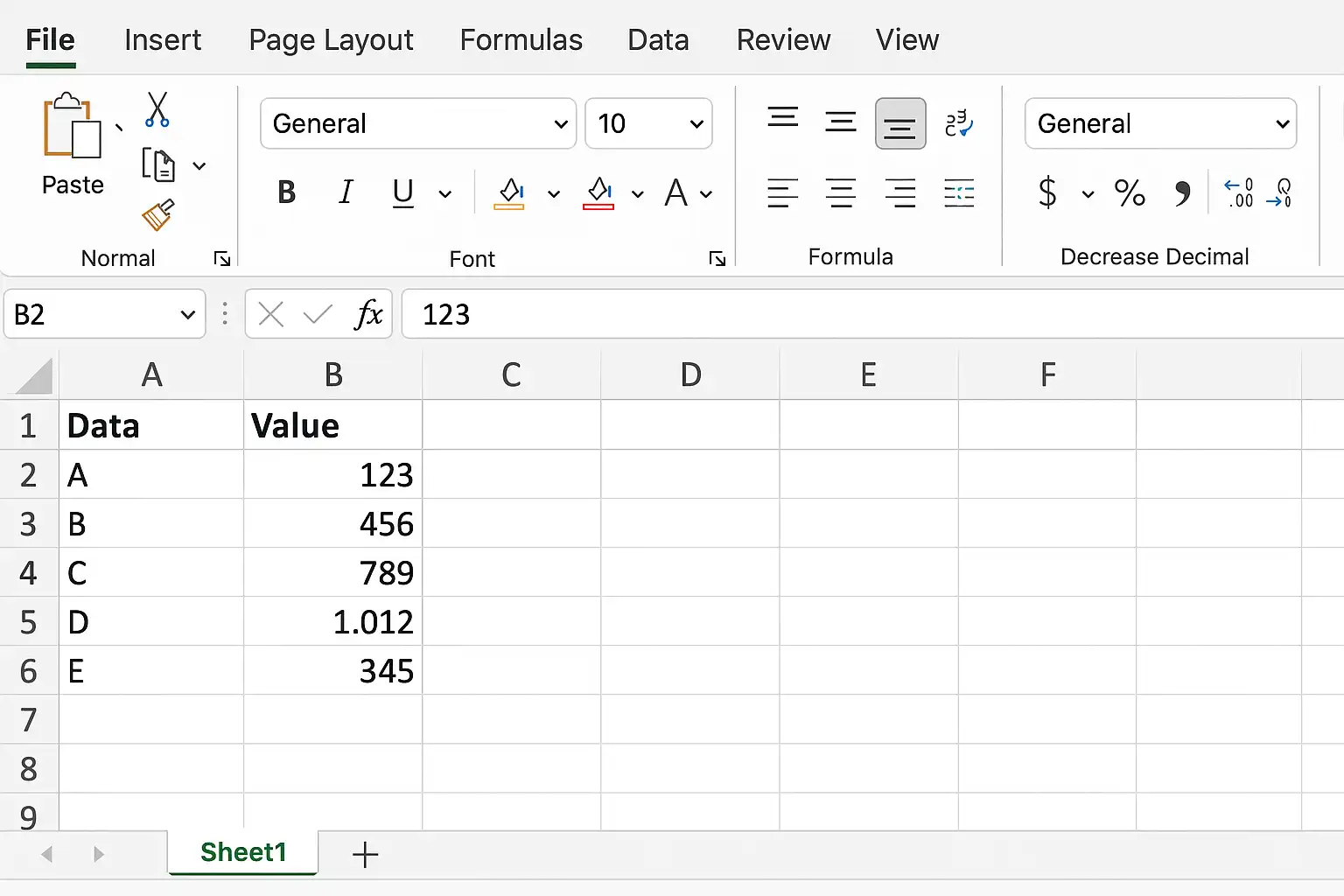Expand the B2 name box dropdown
Viewport: 1344px width, 896px height.
[x=187, y=314]
